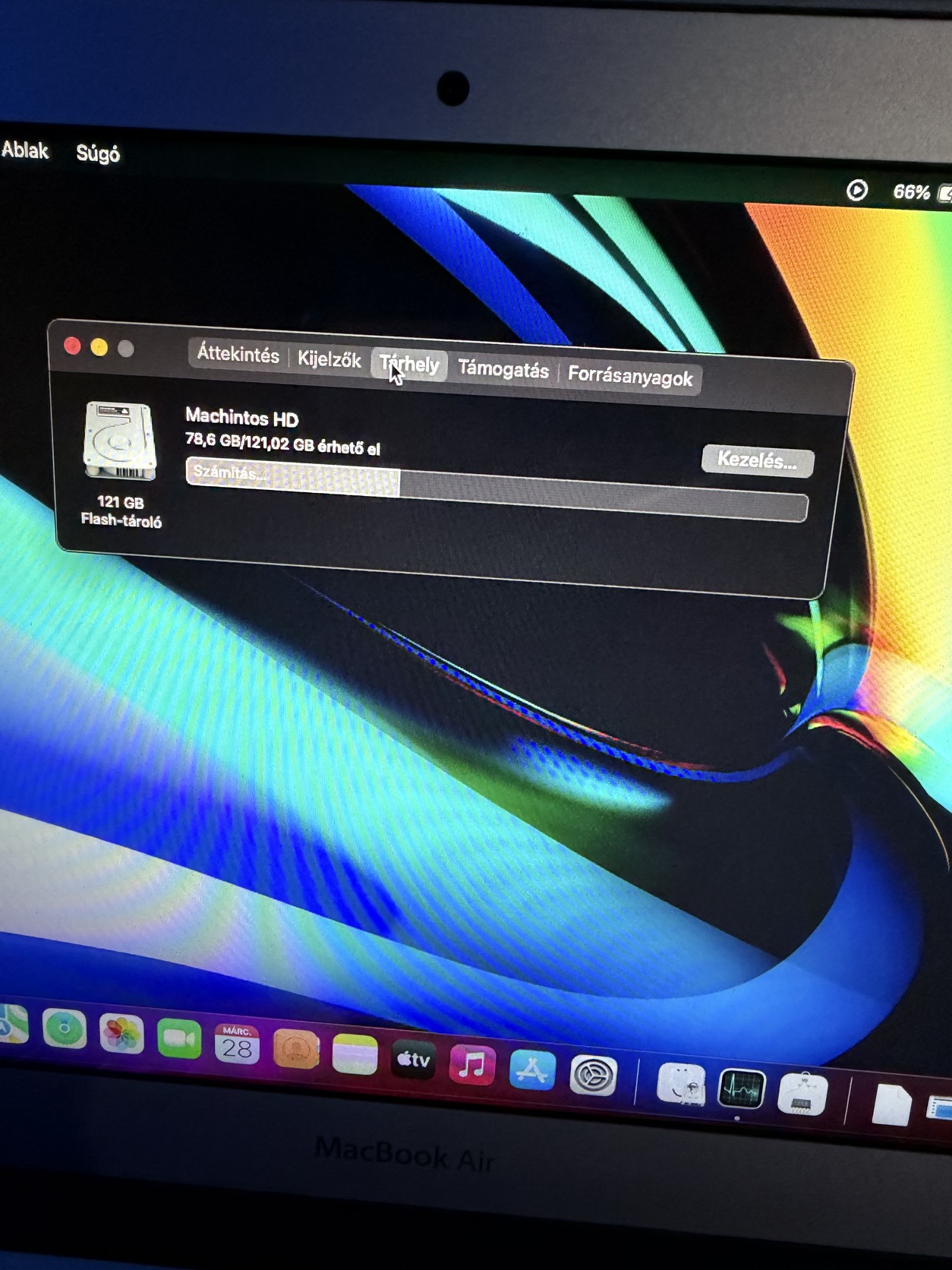This screenshot has width=952, height=1270.
Task: Open Notes from the dock
Action: 355,1054
